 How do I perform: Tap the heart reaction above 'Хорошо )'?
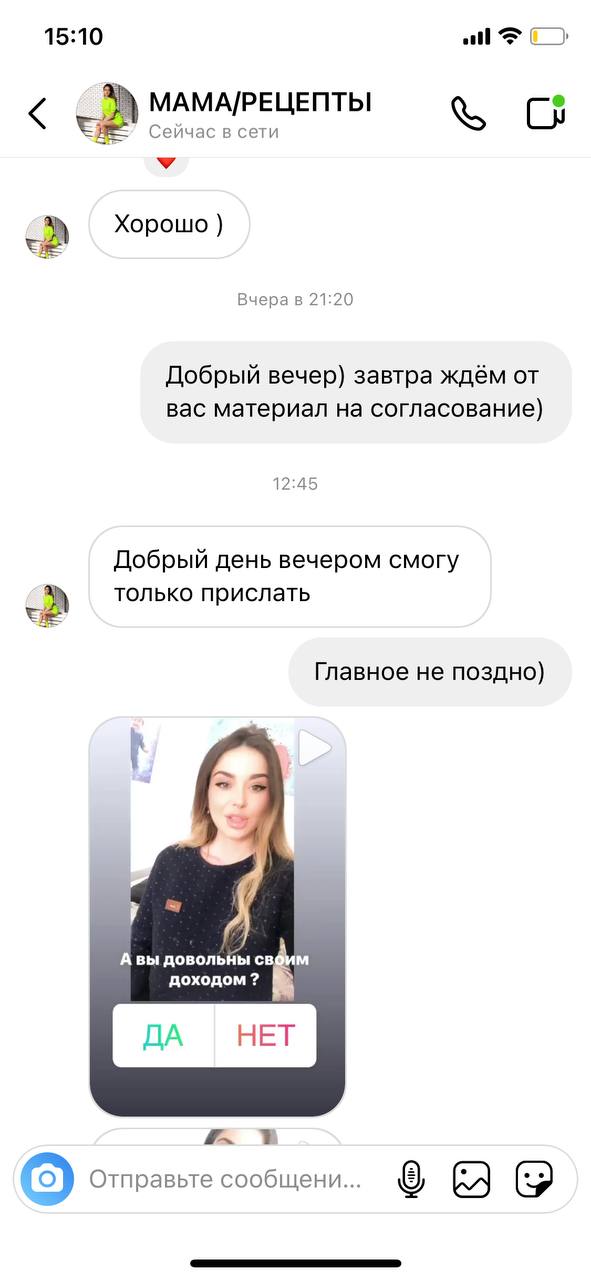166,161
